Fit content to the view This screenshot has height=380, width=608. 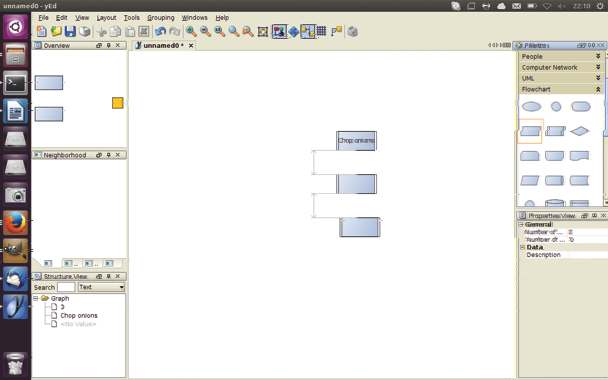point(263,31)
